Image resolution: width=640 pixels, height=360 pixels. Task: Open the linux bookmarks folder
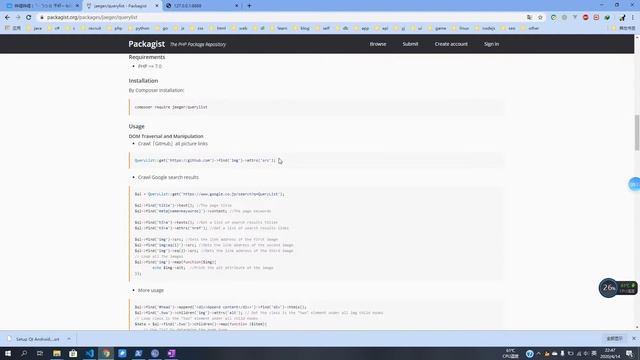point(460,28)
